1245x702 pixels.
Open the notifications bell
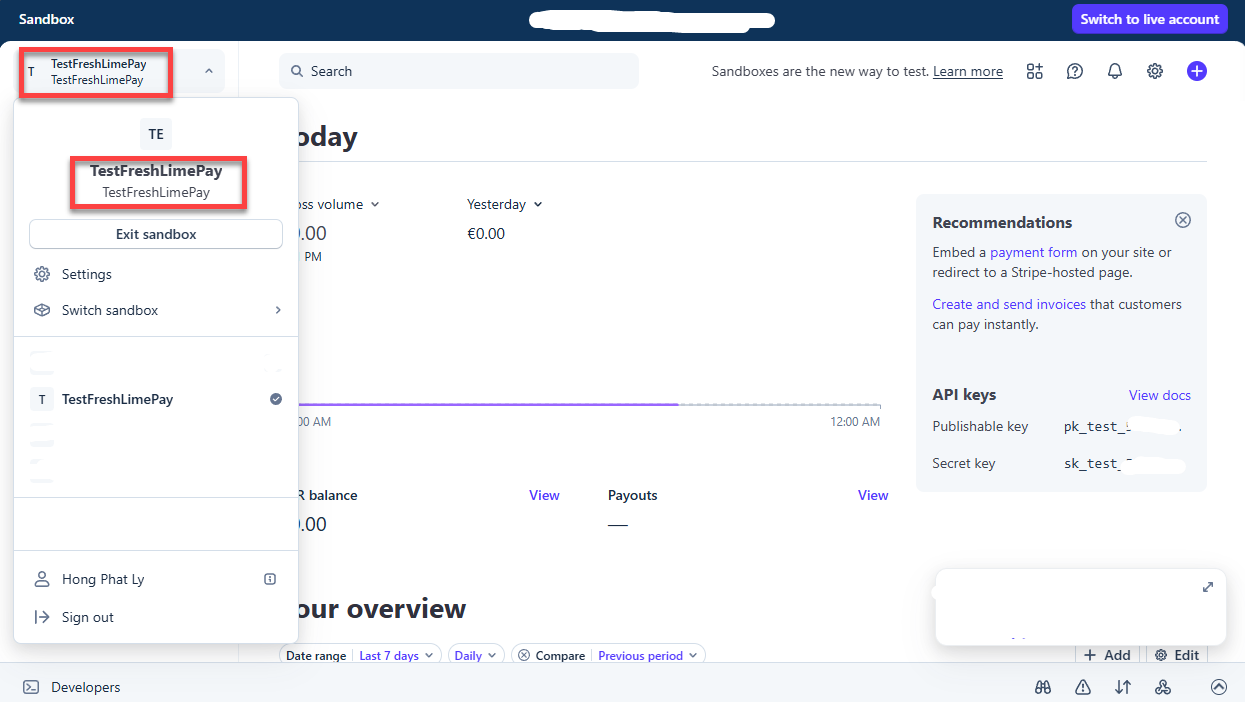tap(1115, 71)
